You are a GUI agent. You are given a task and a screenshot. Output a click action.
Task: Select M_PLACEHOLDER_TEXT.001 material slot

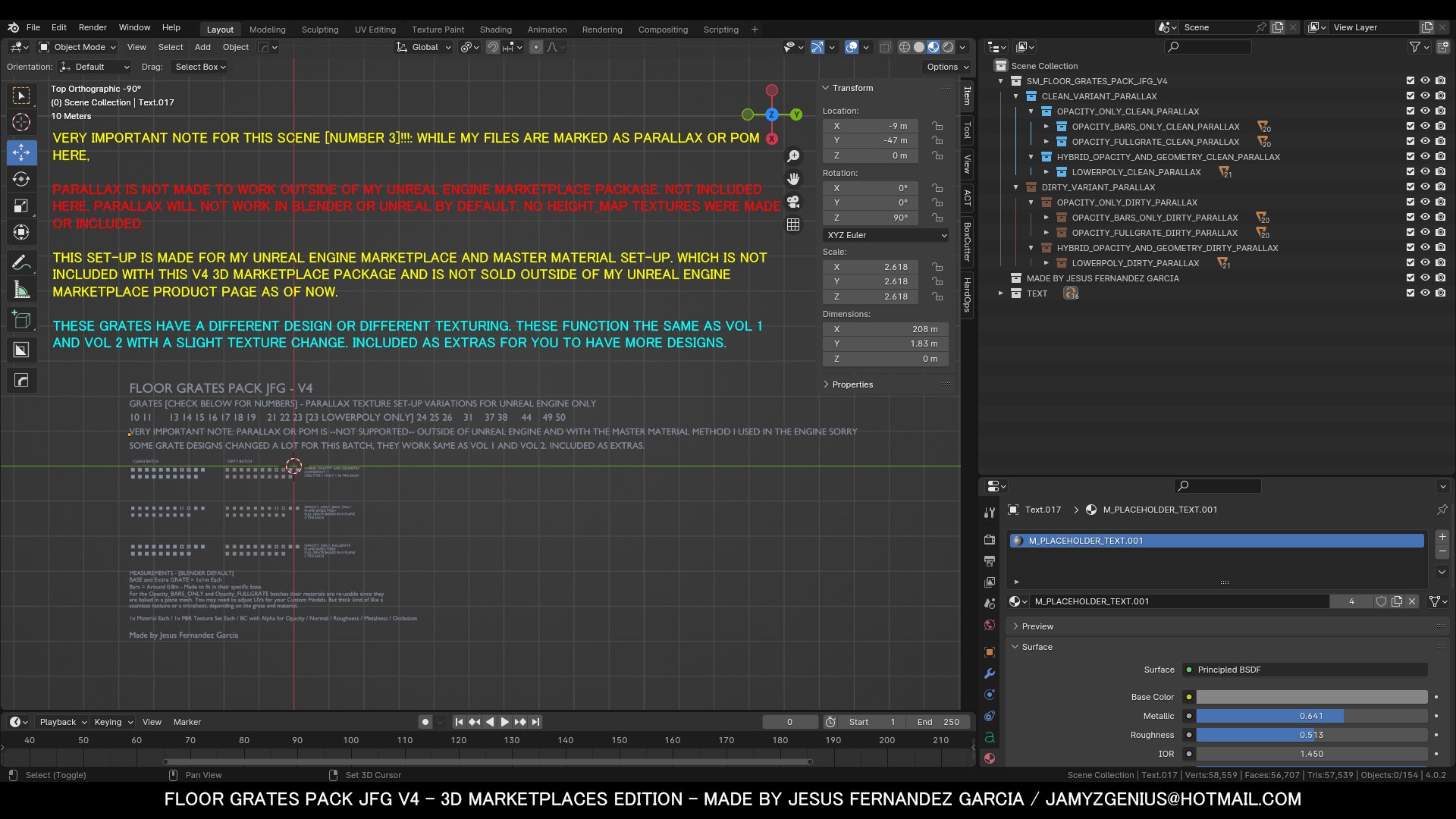[x=1216, y=541]
